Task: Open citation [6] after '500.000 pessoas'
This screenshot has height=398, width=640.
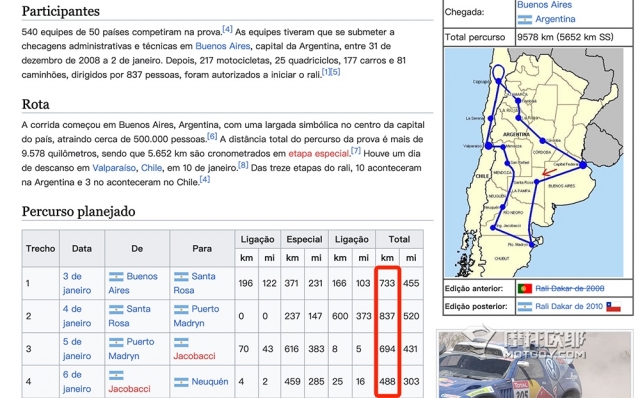Action: pyautogui.click(x=212, y=136)
